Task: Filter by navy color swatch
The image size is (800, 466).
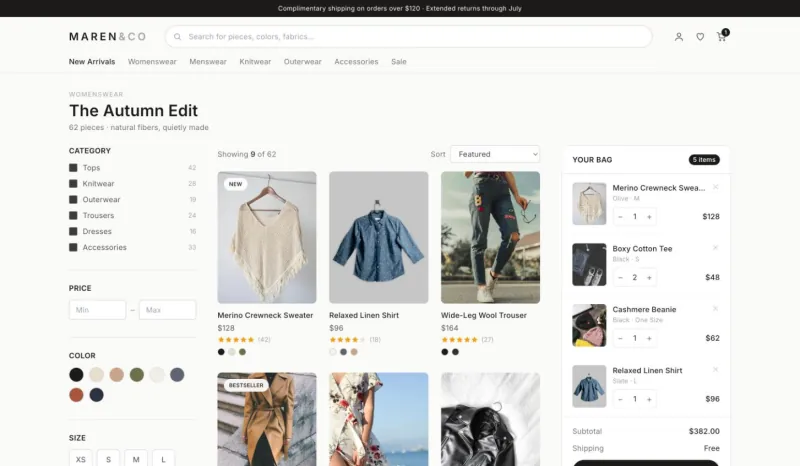Action: (x=96, y=395)
